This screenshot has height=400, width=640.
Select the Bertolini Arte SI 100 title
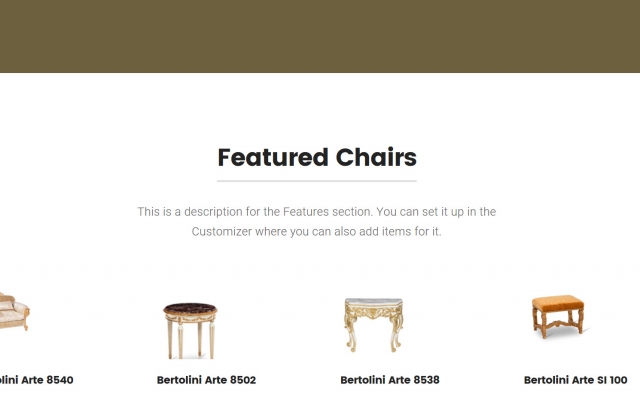575,380
